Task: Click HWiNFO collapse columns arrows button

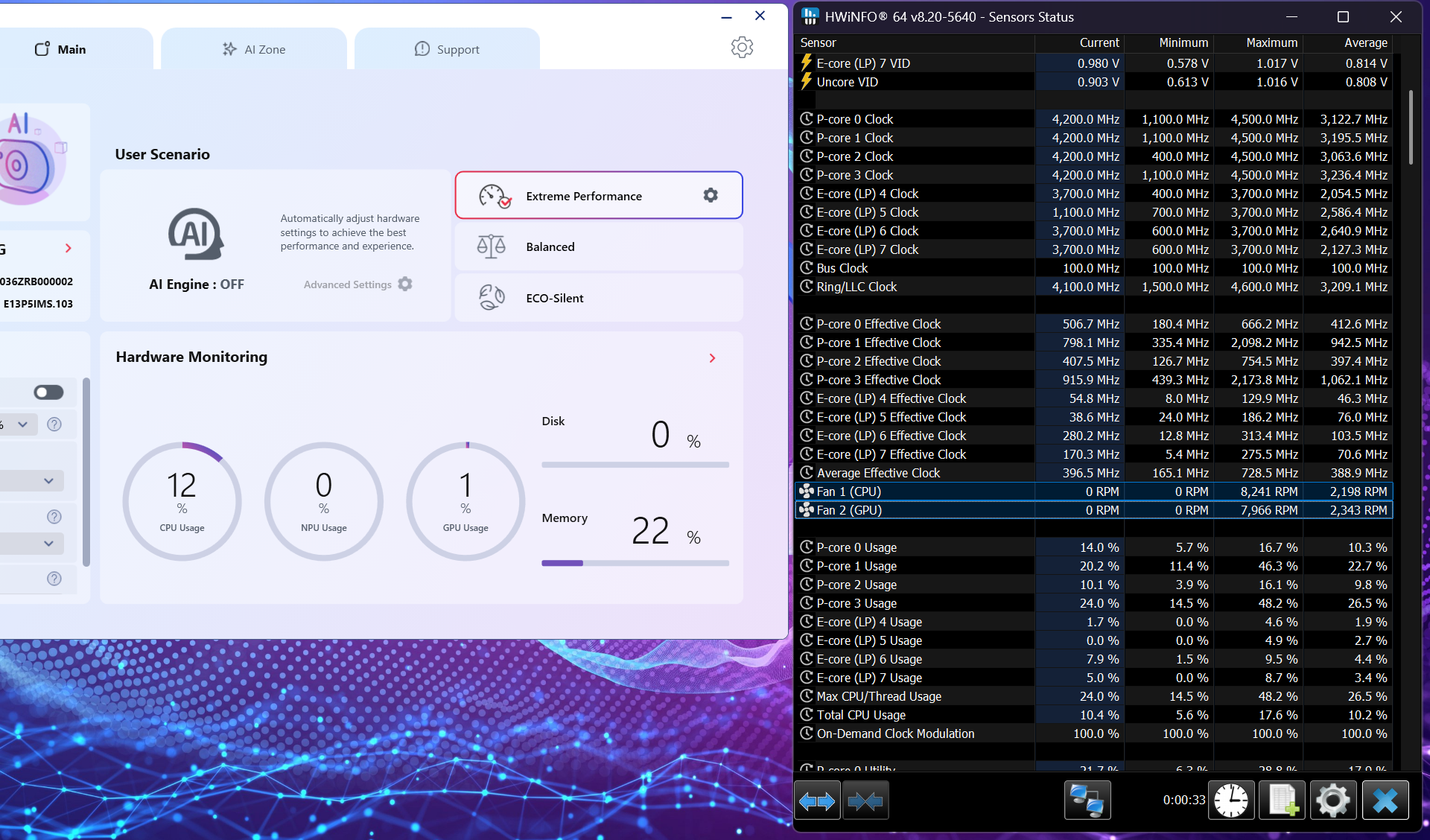Action: [x=865, y=801]
